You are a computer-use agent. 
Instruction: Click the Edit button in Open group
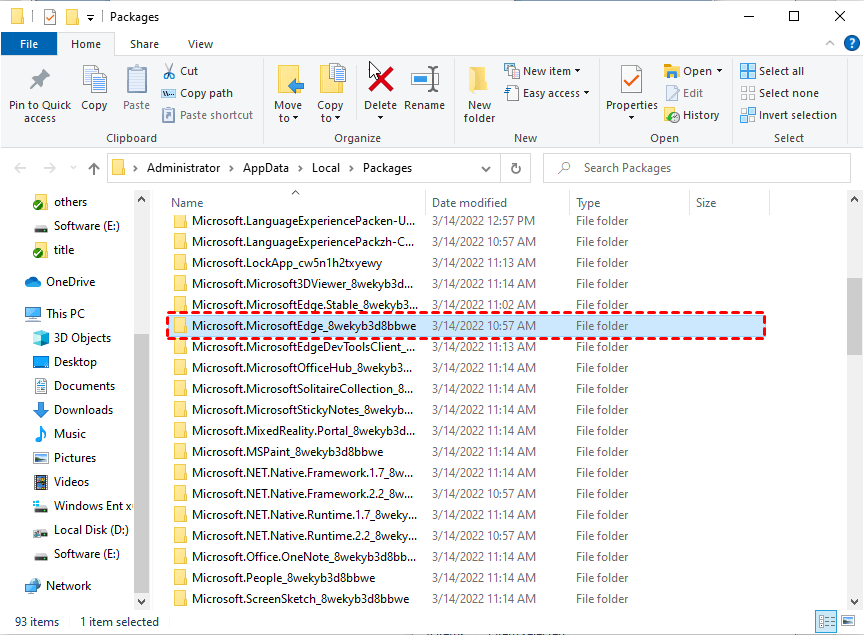684,93
